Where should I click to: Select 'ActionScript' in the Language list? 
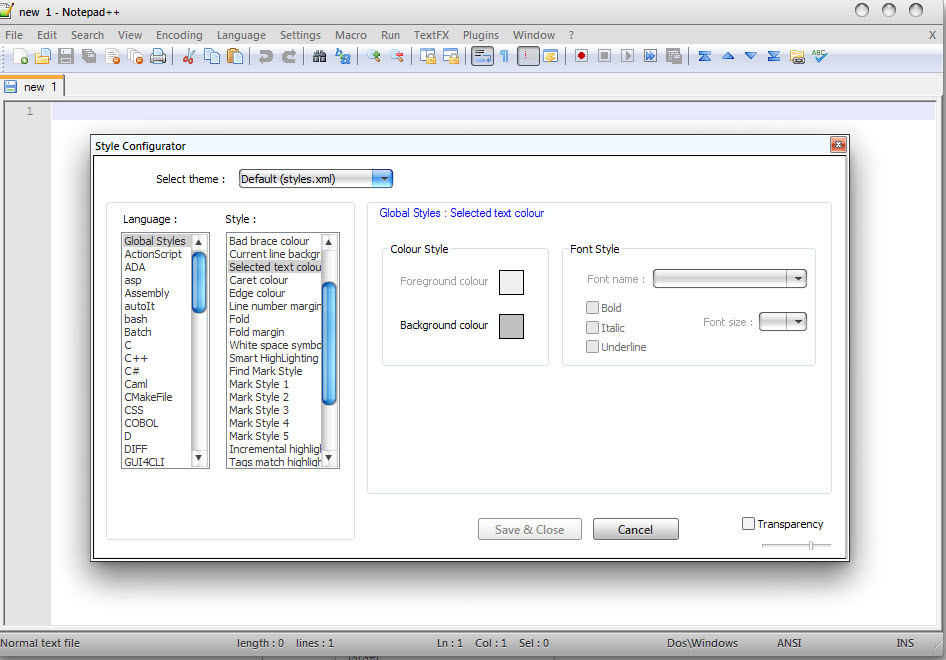153,254
